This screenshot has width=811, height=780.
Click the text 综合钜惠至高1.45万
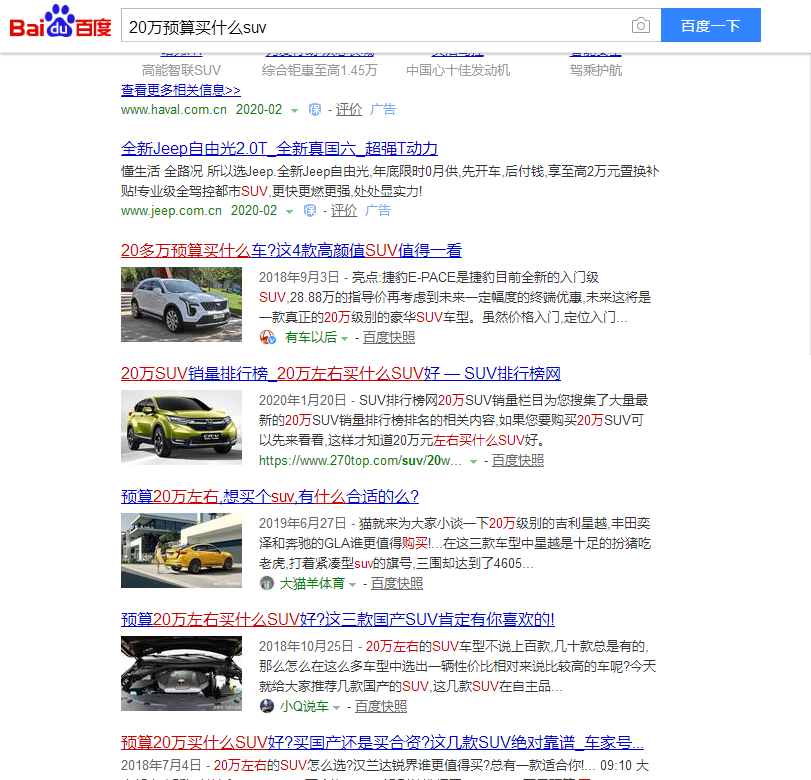click(320, 70)
